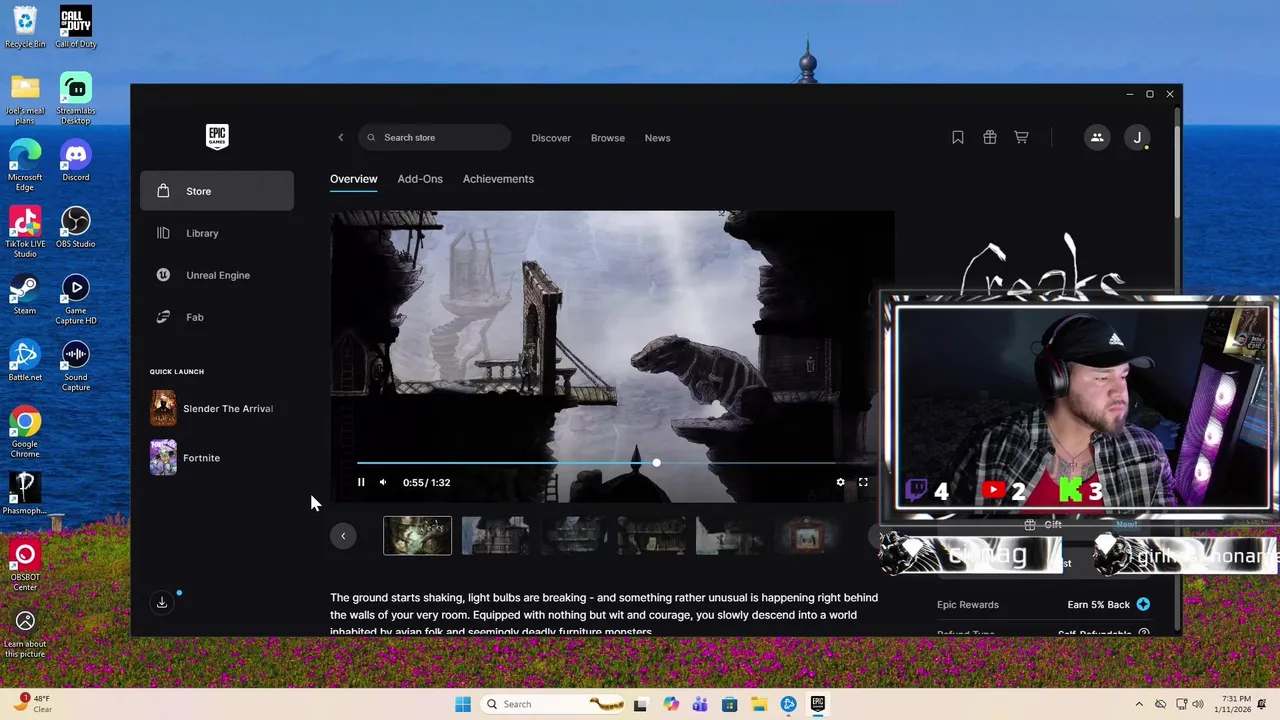Open the friends list icon
The image size is (1280, 720).
(x=1097, y=138)
